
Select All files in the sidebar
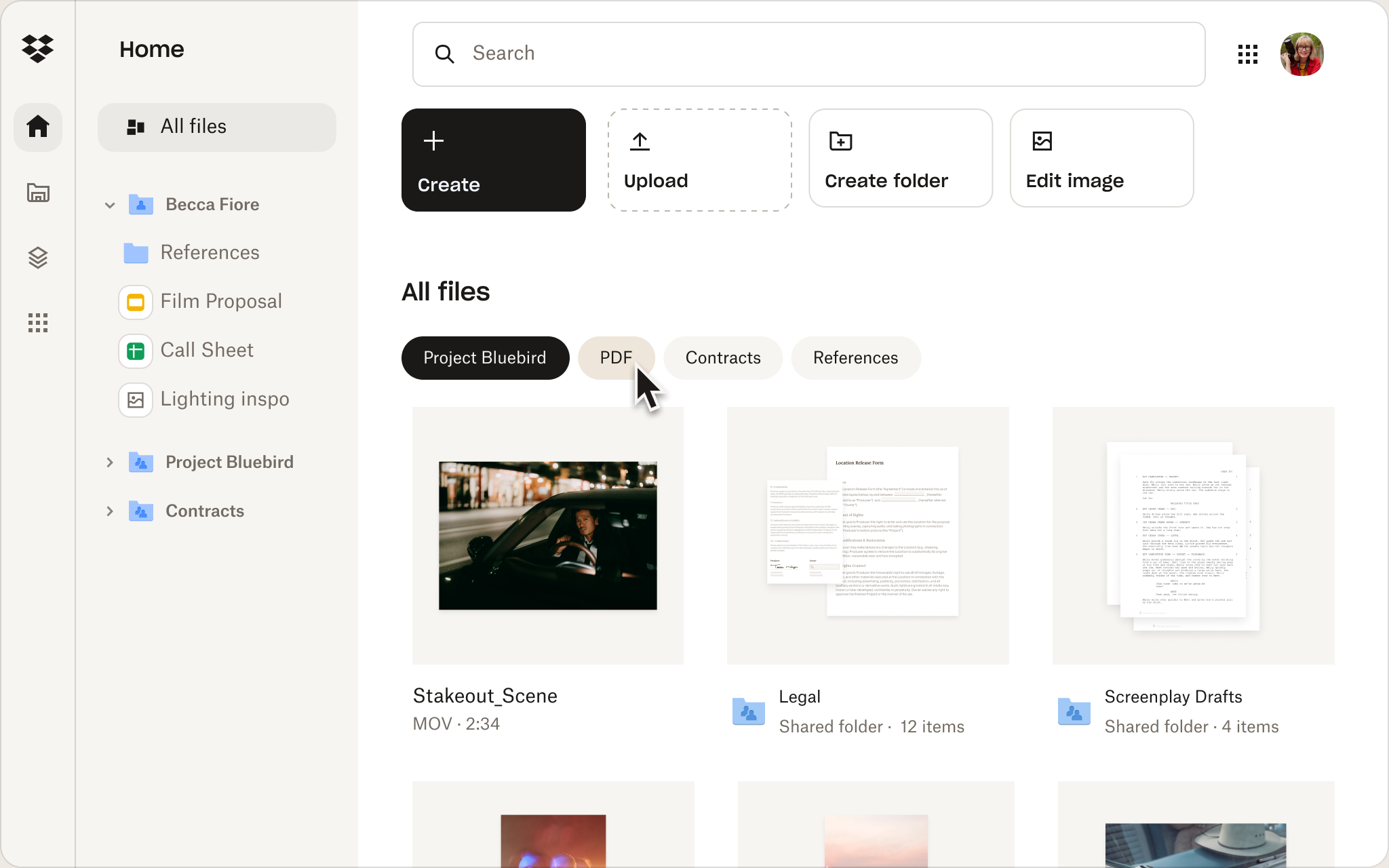pos(193,126)
